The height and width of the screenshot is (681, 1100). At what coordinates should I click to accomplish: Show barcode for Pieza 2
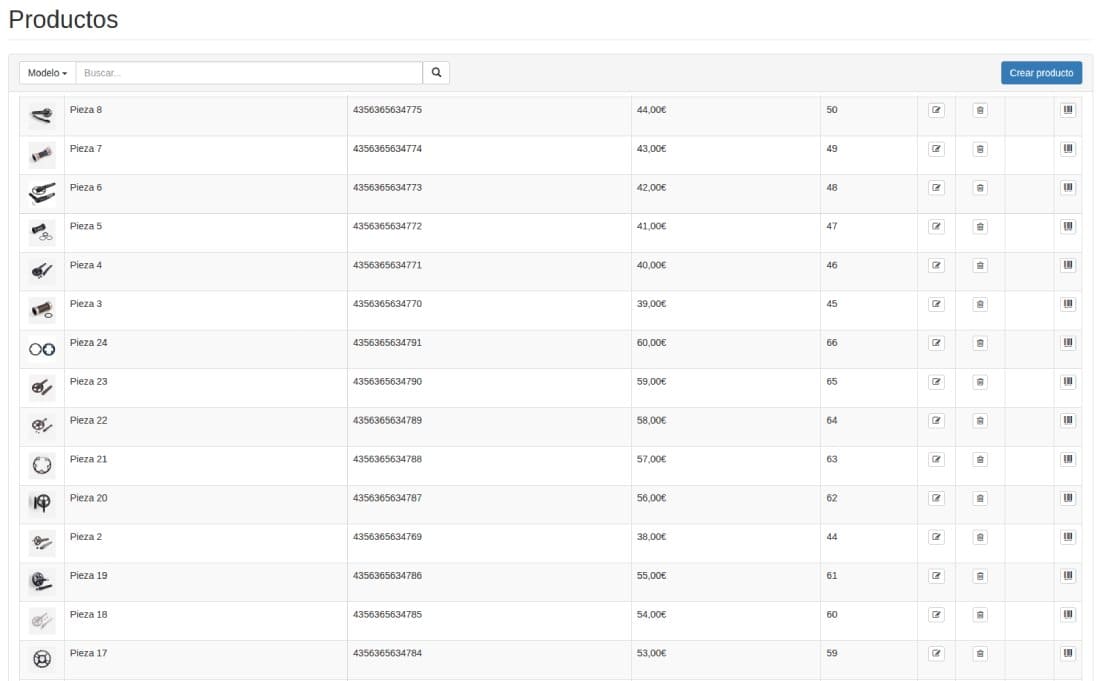pos(1068,537)
